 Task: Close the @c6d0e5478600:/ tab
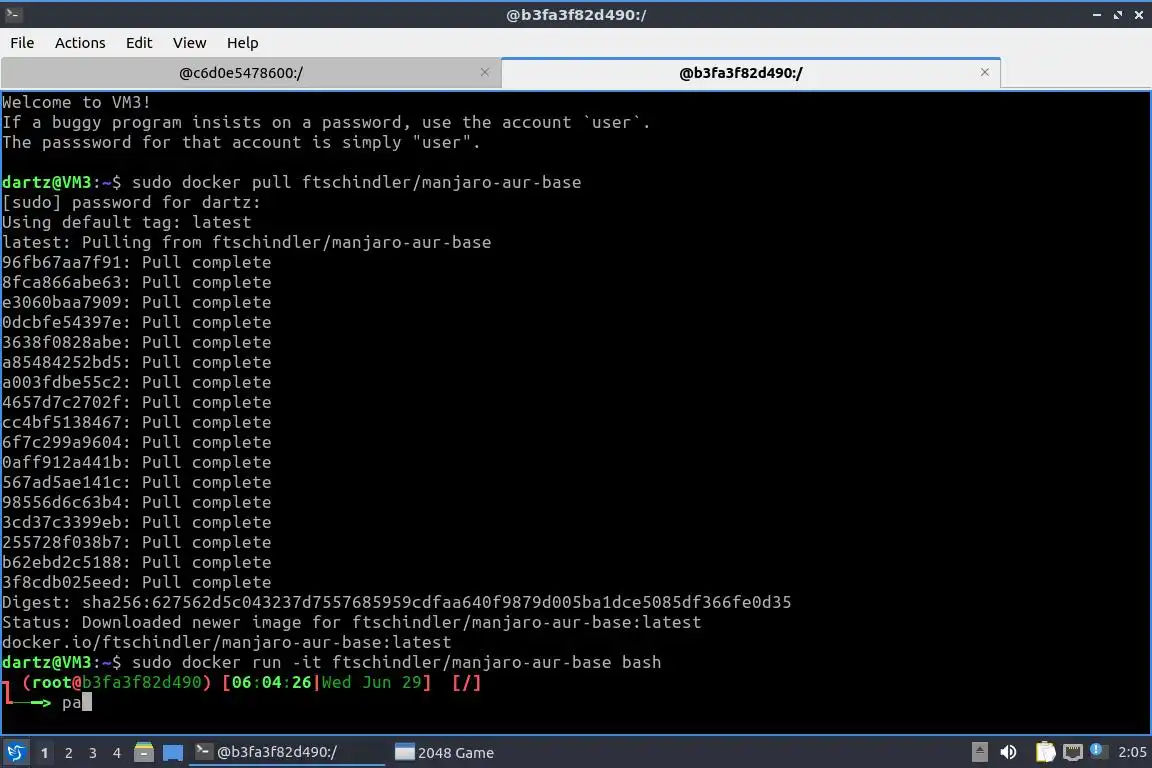(485, 72)
